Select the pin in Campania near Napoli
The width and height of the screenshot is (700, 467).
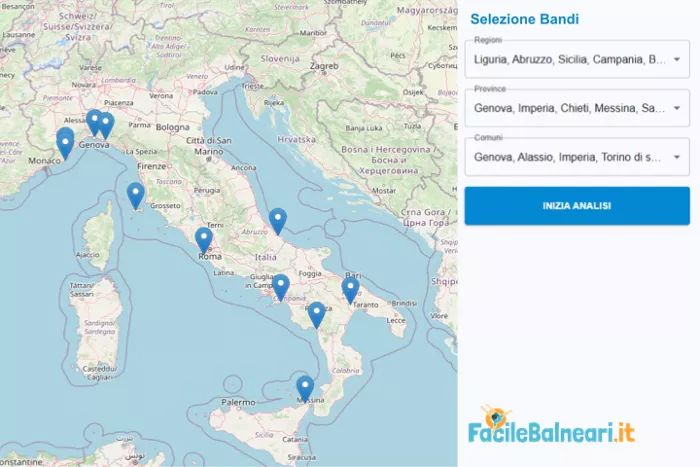[281, 288]
